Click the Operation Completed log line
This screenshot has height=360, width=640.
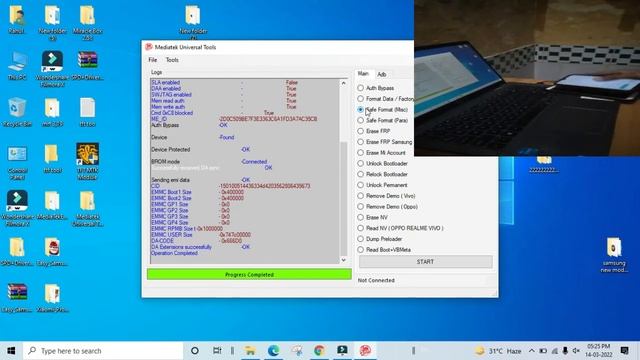coord(174,253)
